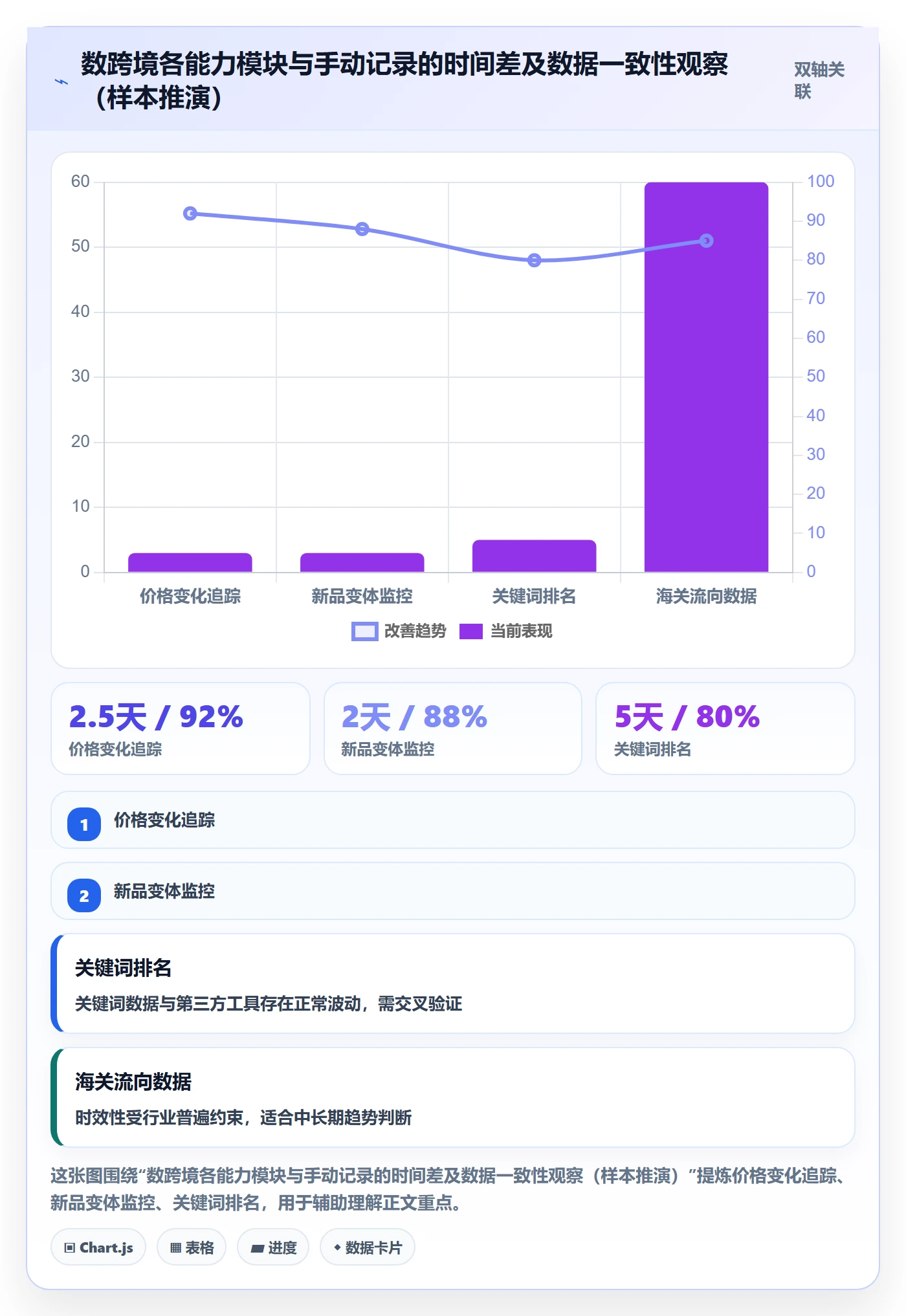Click the number 1 badge for 价格变化追踪
The height and width of the screenshot is (1316, 906).
84,824
